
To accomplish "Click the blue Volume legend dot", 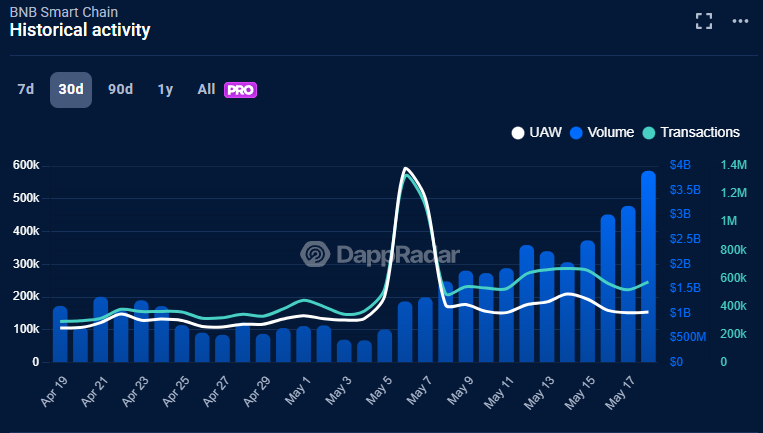I will (x=576, y=132).
